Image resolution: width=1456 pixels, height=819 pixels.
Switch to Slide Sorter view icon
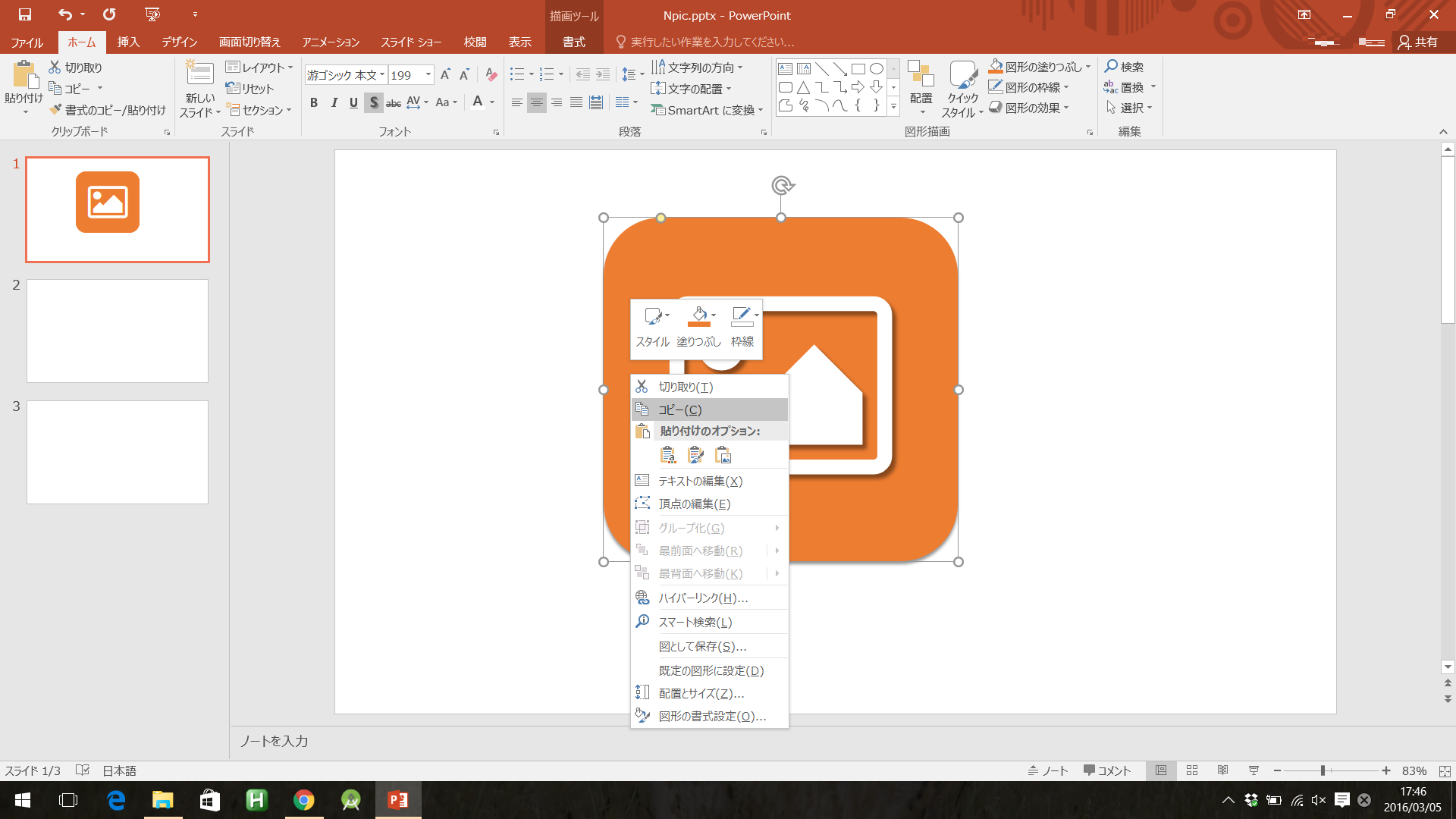pyautogui.click(x=1192, y=770)
